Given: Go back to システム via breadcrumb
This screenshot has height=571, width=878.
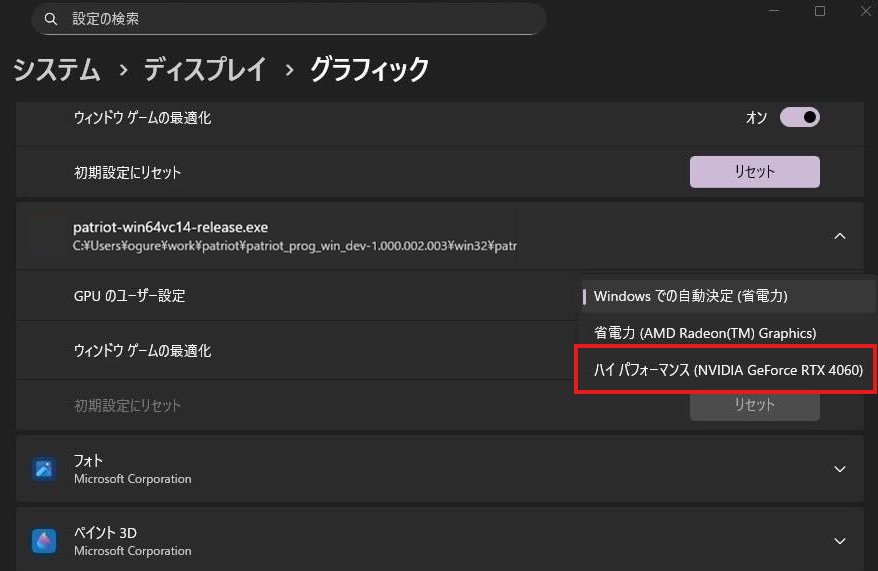Looking at the screenshot, I should click(x=56, y=69).
